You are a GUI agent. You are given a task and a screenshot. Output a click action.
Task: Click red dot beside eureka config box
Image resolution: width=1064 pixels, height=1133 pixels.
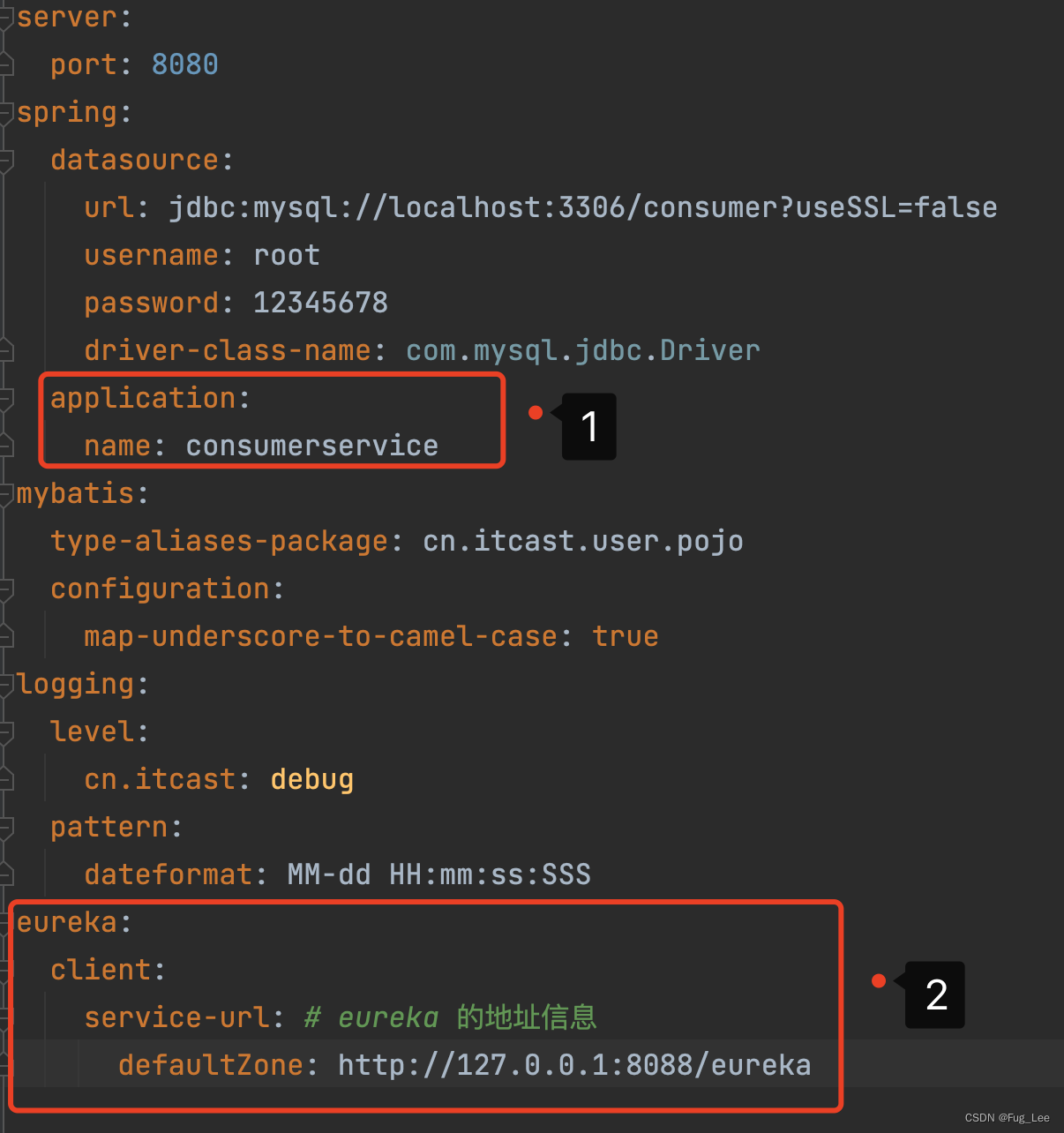point(879,981)
